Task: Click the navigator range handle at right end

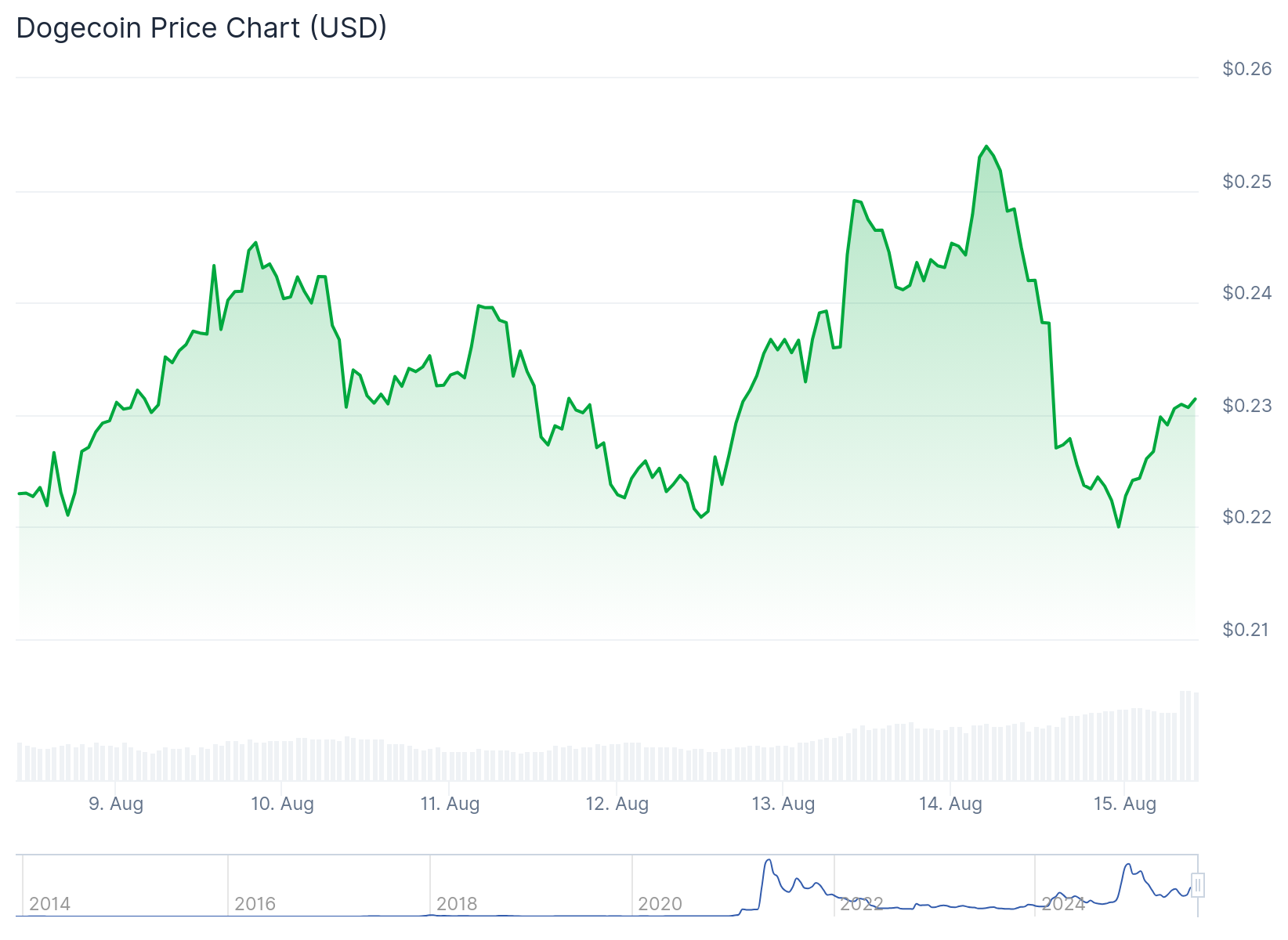Action: click(1197, 885)
